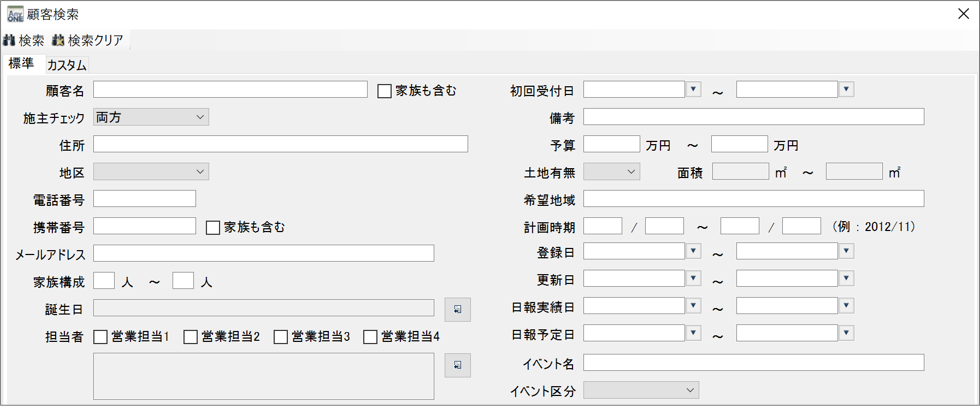
Task: Open 登録日 end date dropdown arrow
Action: pos(846,250)
